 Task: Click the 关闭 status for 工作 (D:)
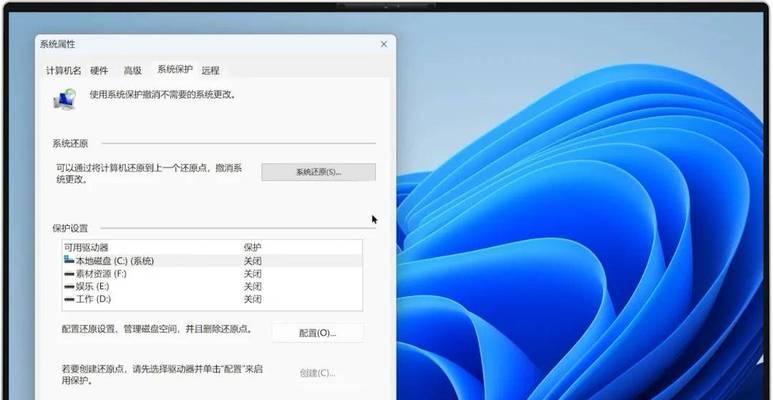pyautogui.click(x=252, y=299)
